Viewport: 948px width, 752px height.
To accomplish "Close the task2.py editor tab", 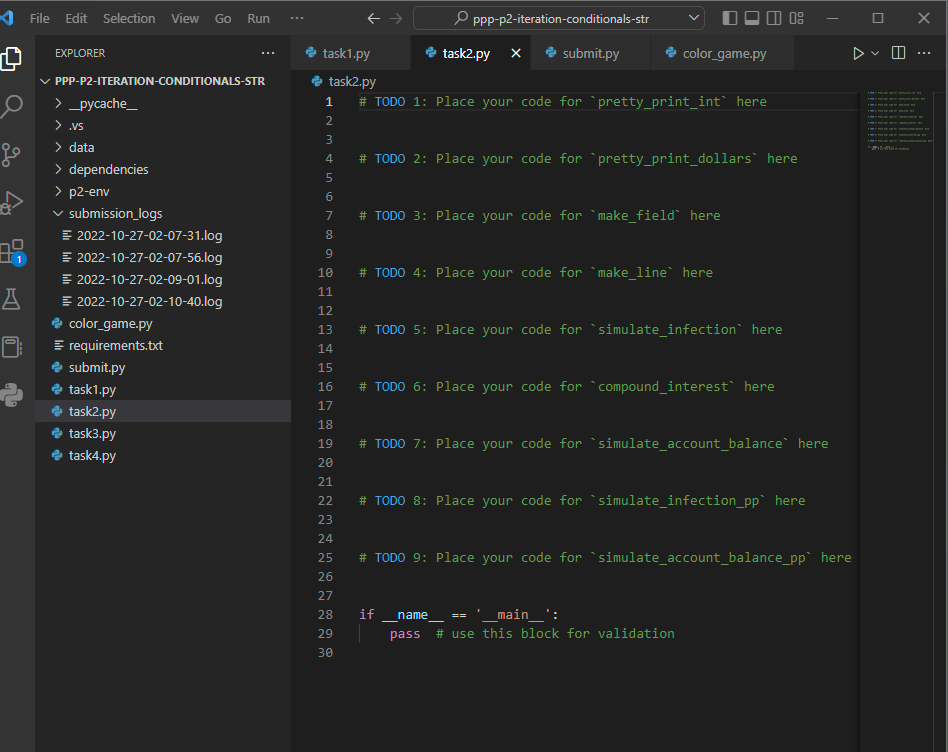I will tap(516, 54).
